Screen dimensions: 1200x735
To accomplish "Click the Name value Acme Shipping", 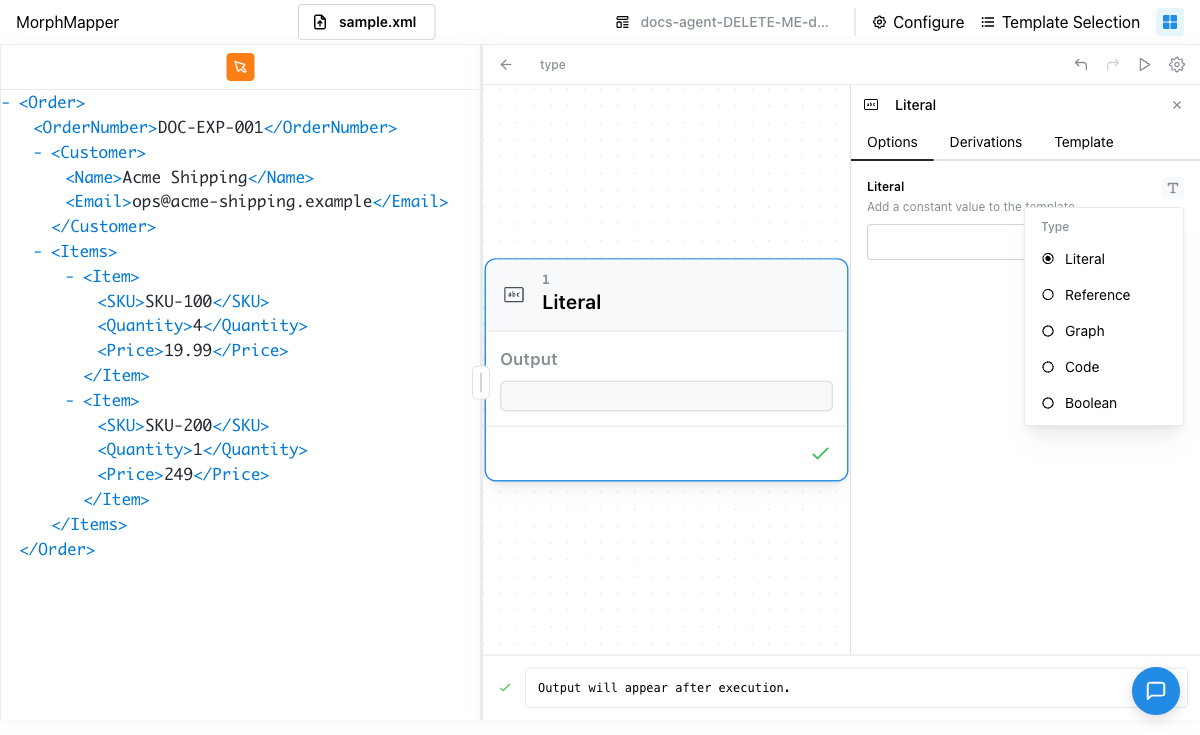I will pos(185,178).
